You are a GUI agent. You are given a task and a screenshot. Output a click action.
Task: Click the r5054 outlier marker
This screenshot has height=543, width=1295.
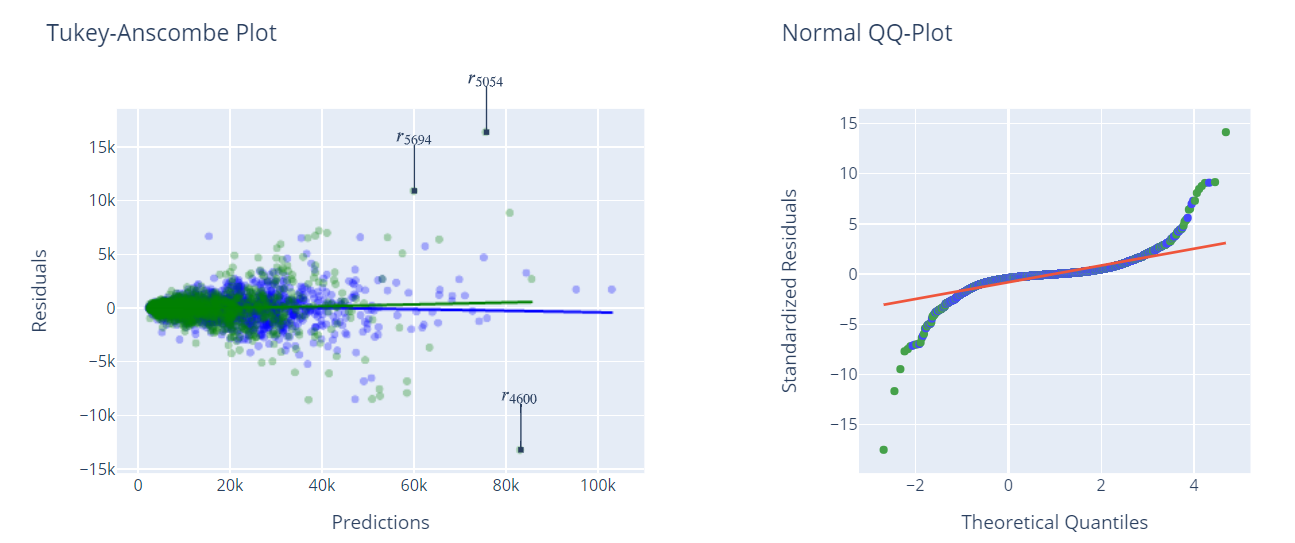click(486, 132)
